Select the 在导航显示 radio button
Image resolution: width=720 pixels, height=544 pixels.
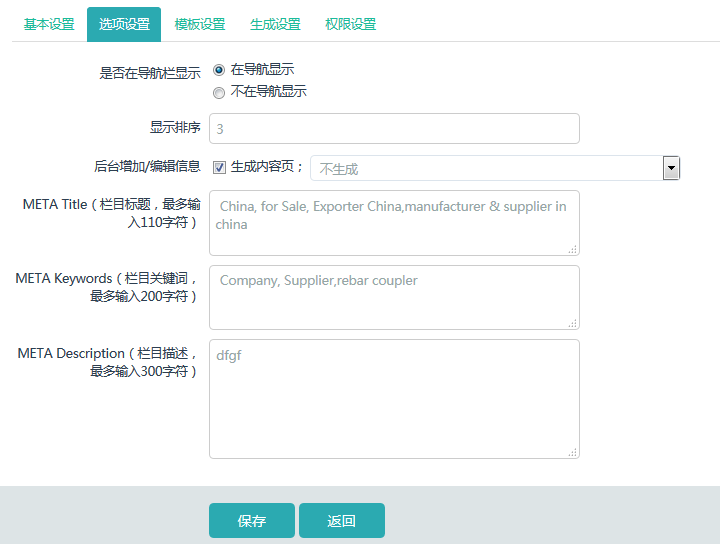pos(219,70)
